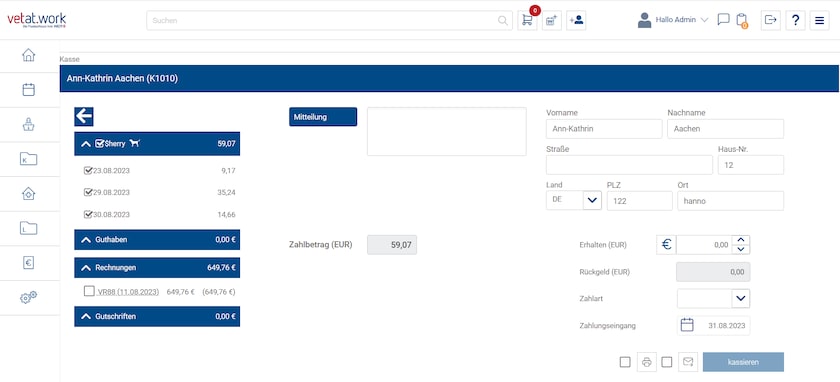The height and width of the screenshot is (382, 840).
Task: Collapse the Sherry section
Action: (86, 144)
